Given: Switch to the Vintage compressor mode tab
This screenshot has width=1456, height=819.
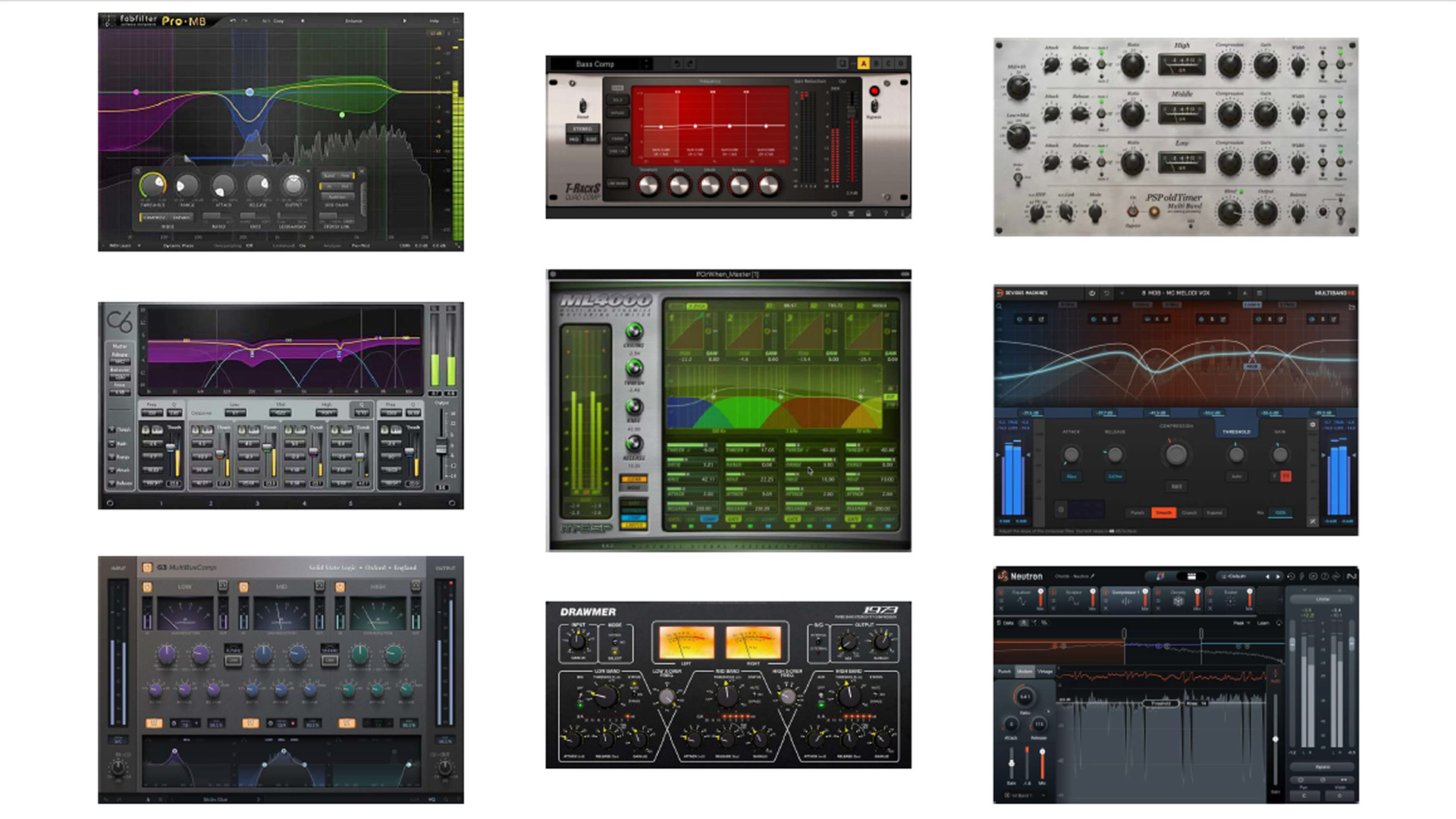Looking at the screenshot, I should (1045, 671).
